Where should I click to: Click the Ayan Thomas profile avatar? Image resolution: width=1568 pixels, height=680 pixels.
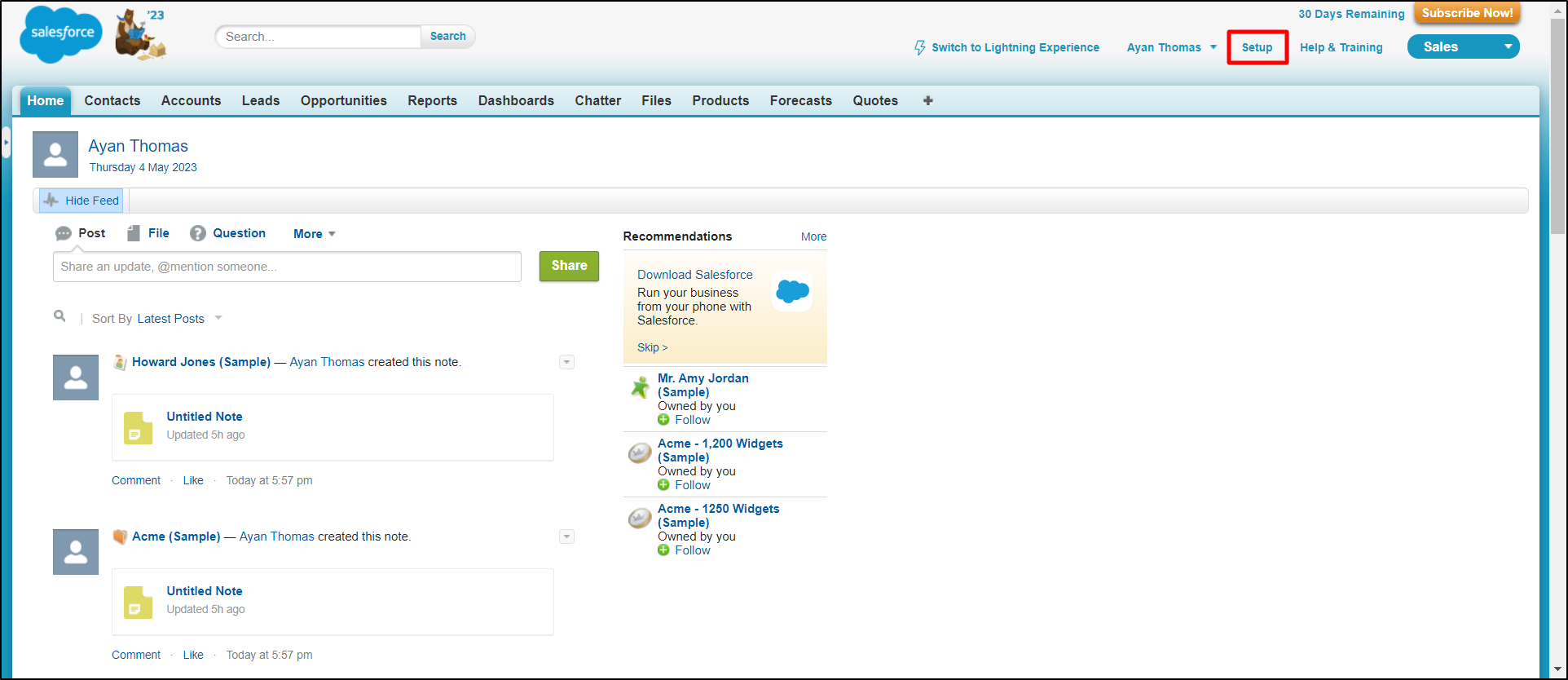click(x=55, y=155)
